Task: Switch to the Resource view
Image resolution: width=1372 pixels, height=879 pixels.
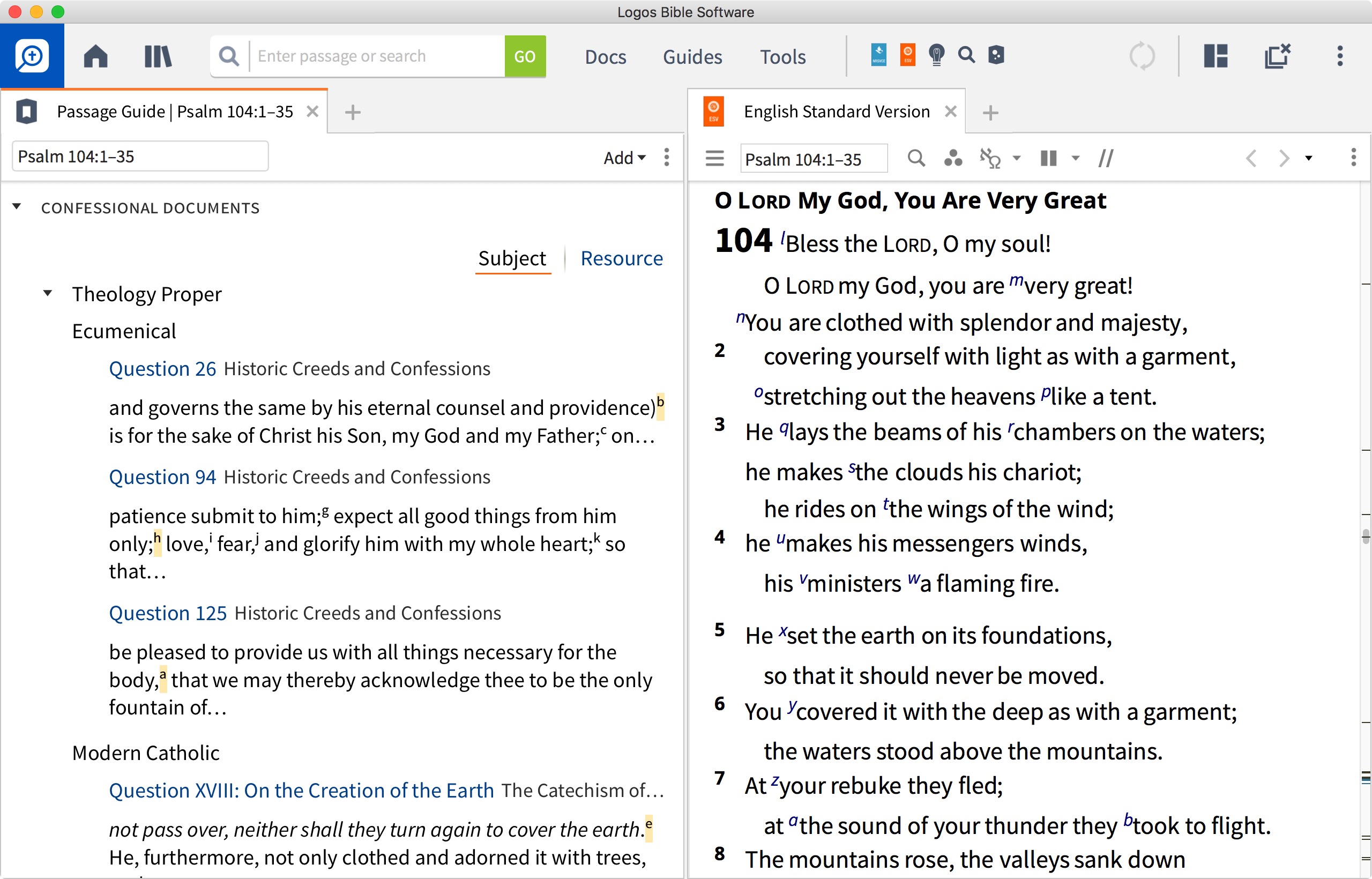Action: point(622,258)
